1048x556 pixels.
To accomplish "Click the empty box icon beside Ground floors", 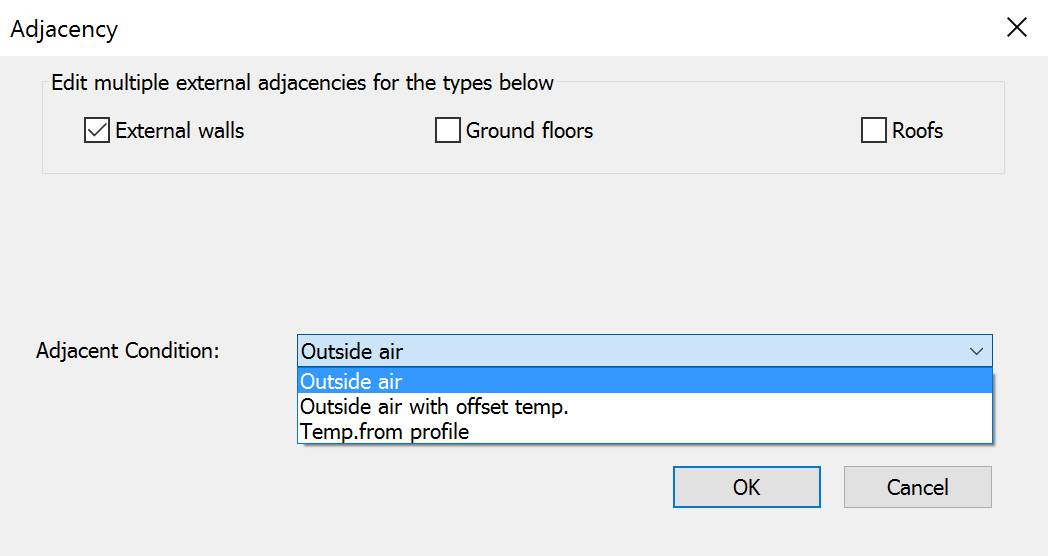I will pos(448,131).
